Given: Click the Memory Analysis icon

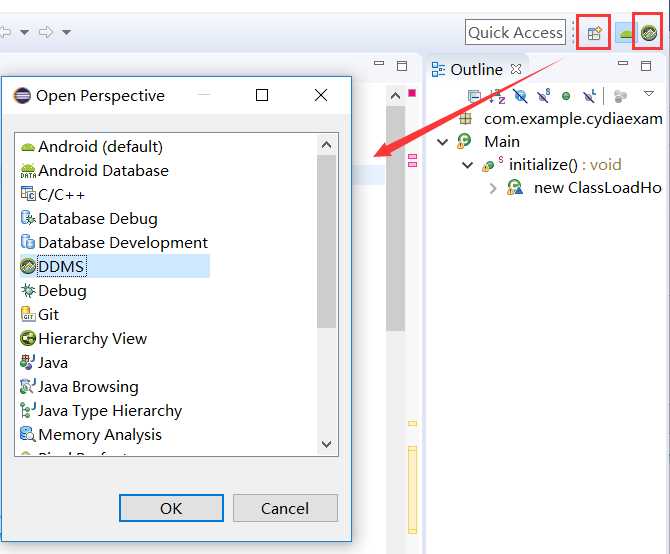Looking at the screenshot, I should (x=28, y=434).
